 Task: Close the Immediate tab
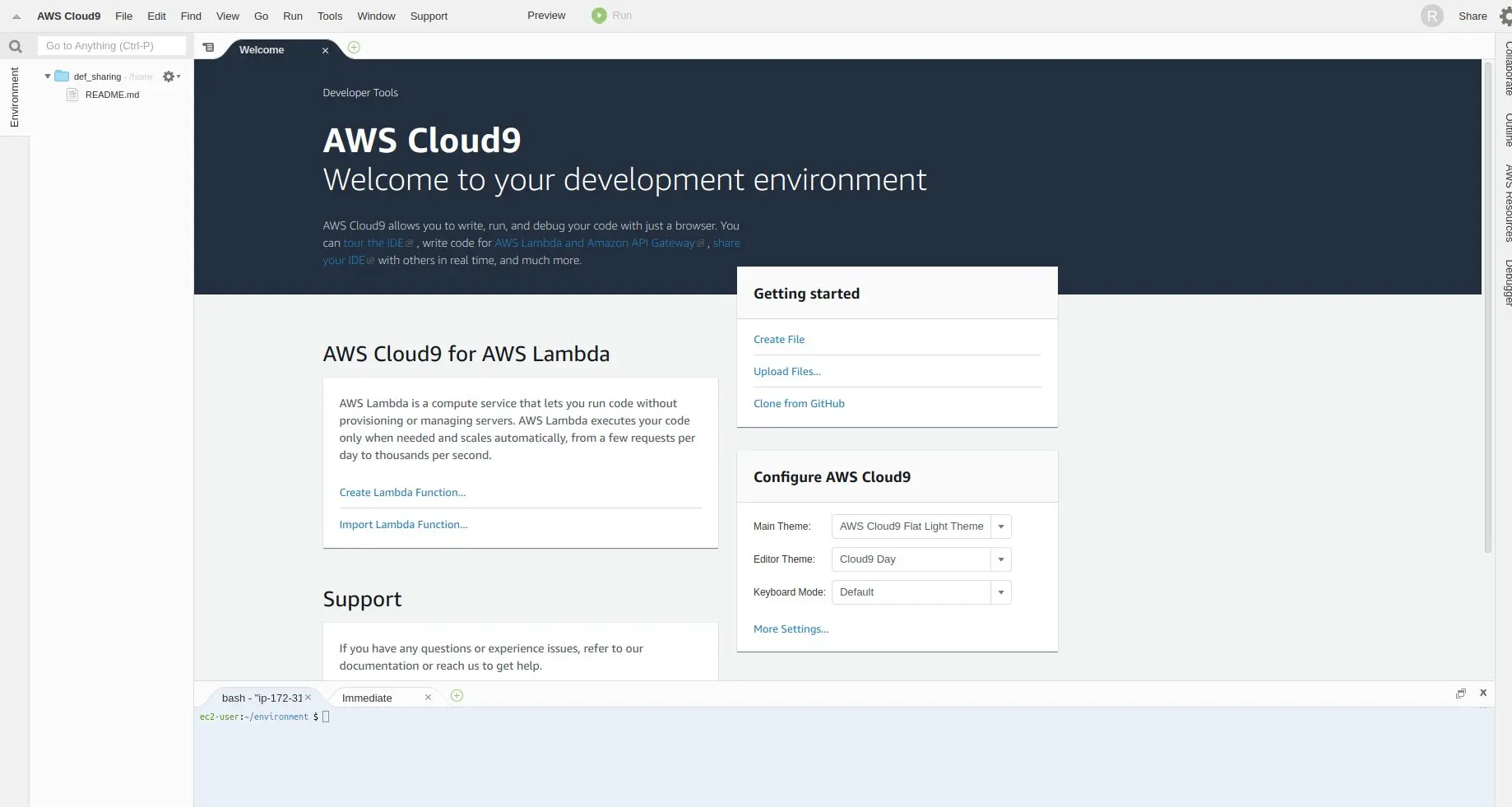coord(428,698)
